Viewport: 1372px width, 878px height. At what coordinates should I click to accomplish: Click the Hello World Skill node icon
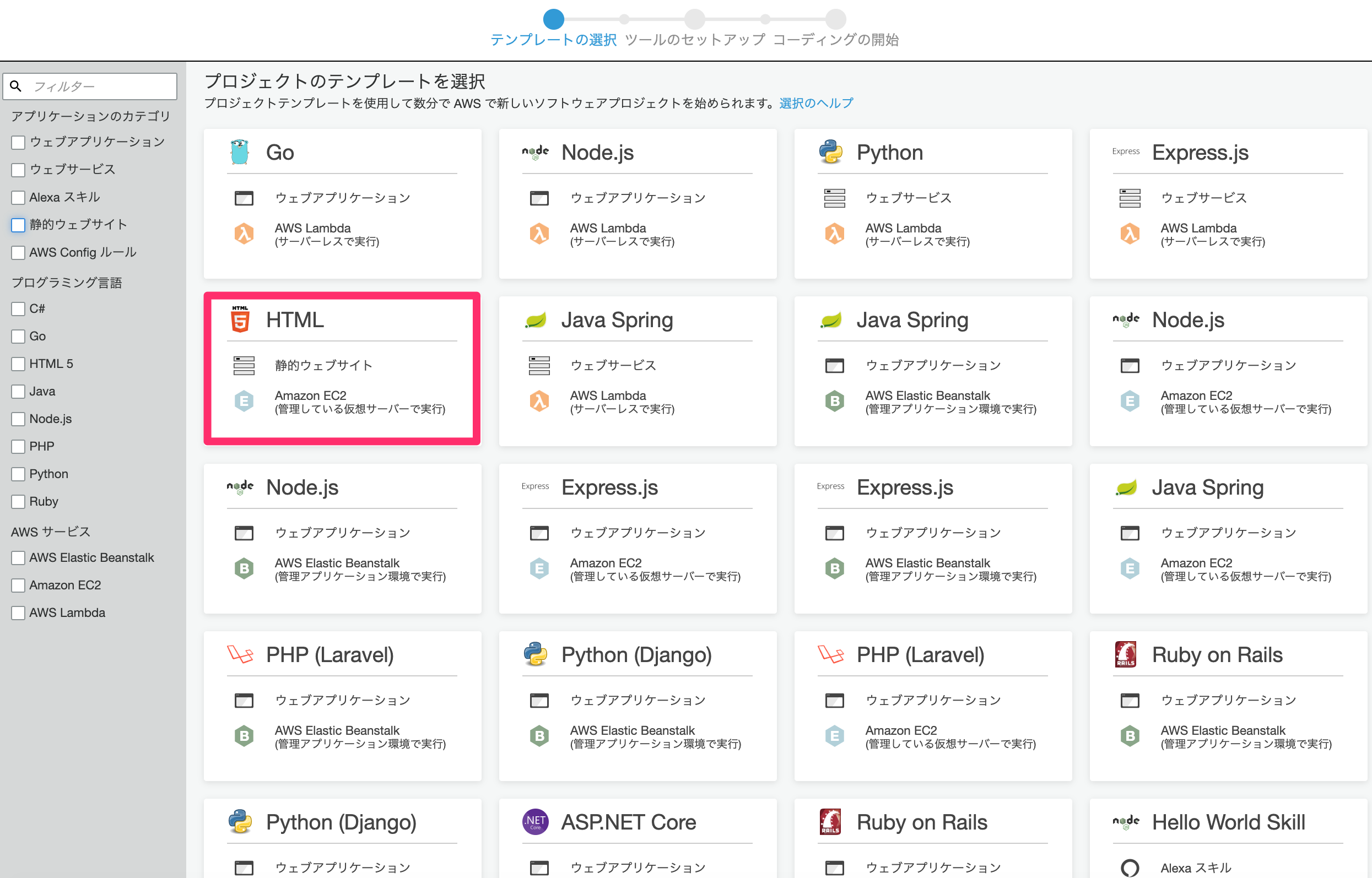click(1126, 822)
